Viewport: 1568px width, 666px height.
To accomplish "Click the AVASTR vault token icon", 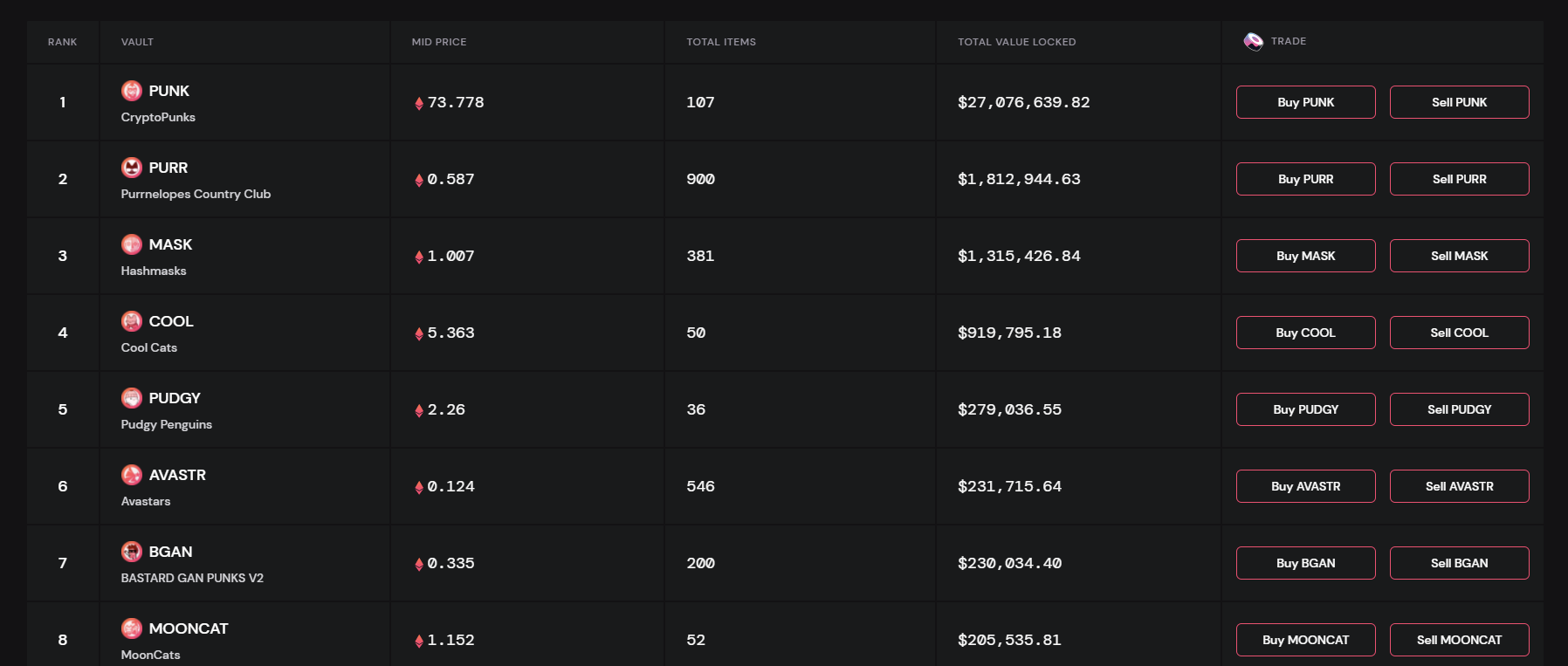I will click(132, 475).
